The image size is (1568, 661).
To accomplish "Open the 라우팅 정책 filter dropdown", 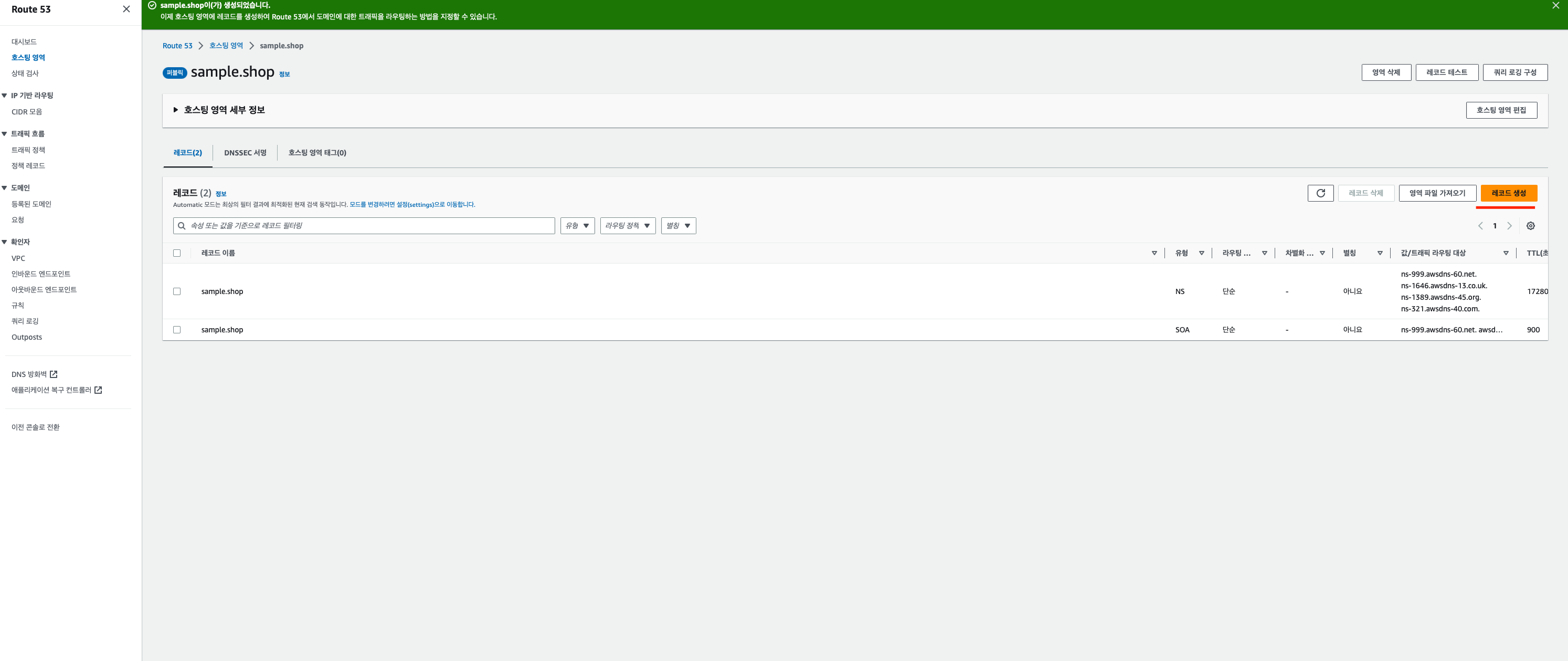I will pyautogui.click(x=627, y=226).
